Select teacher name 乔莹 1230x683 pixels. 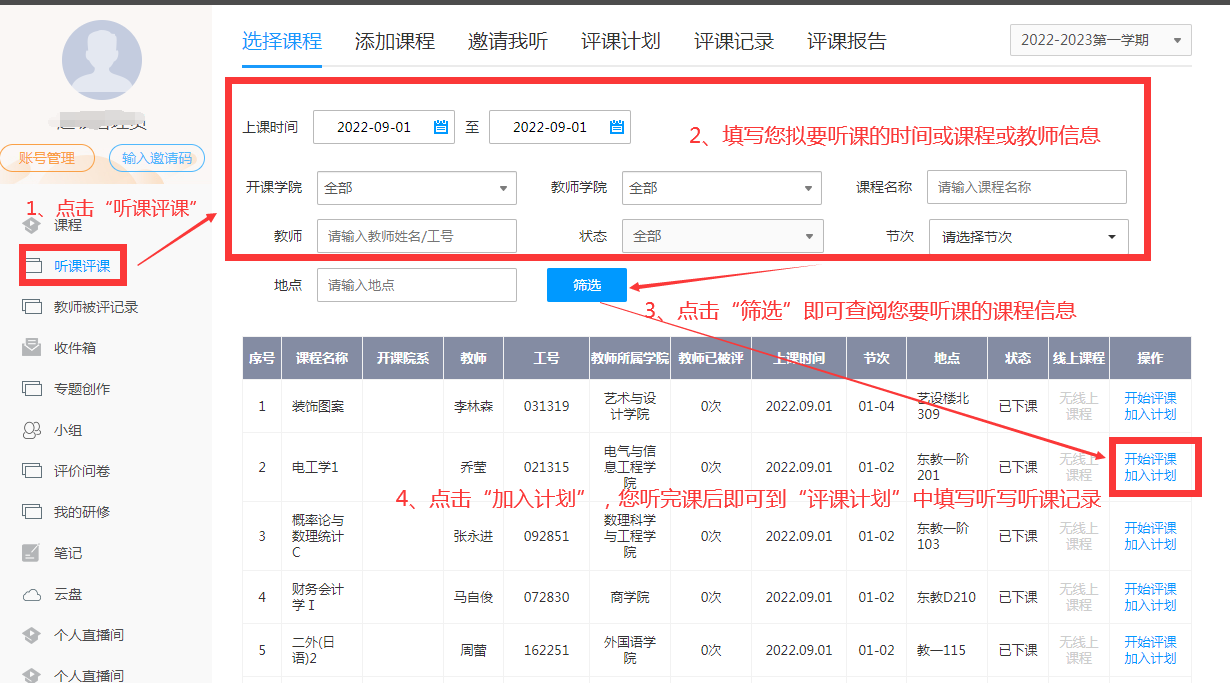point(473,467)
